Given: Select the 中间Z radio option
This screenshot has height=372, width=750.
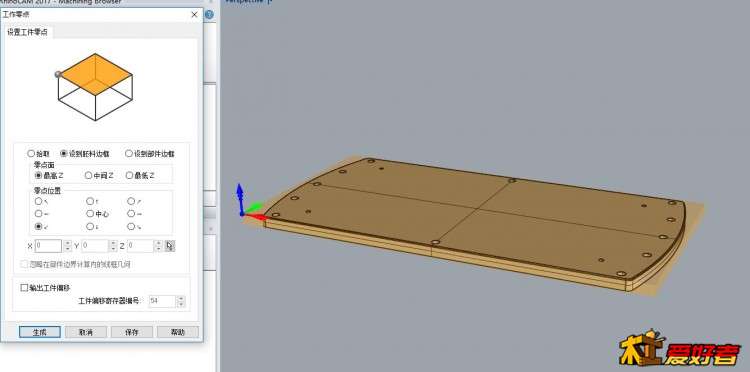Looking at the screenshot, I should [88, 175].
